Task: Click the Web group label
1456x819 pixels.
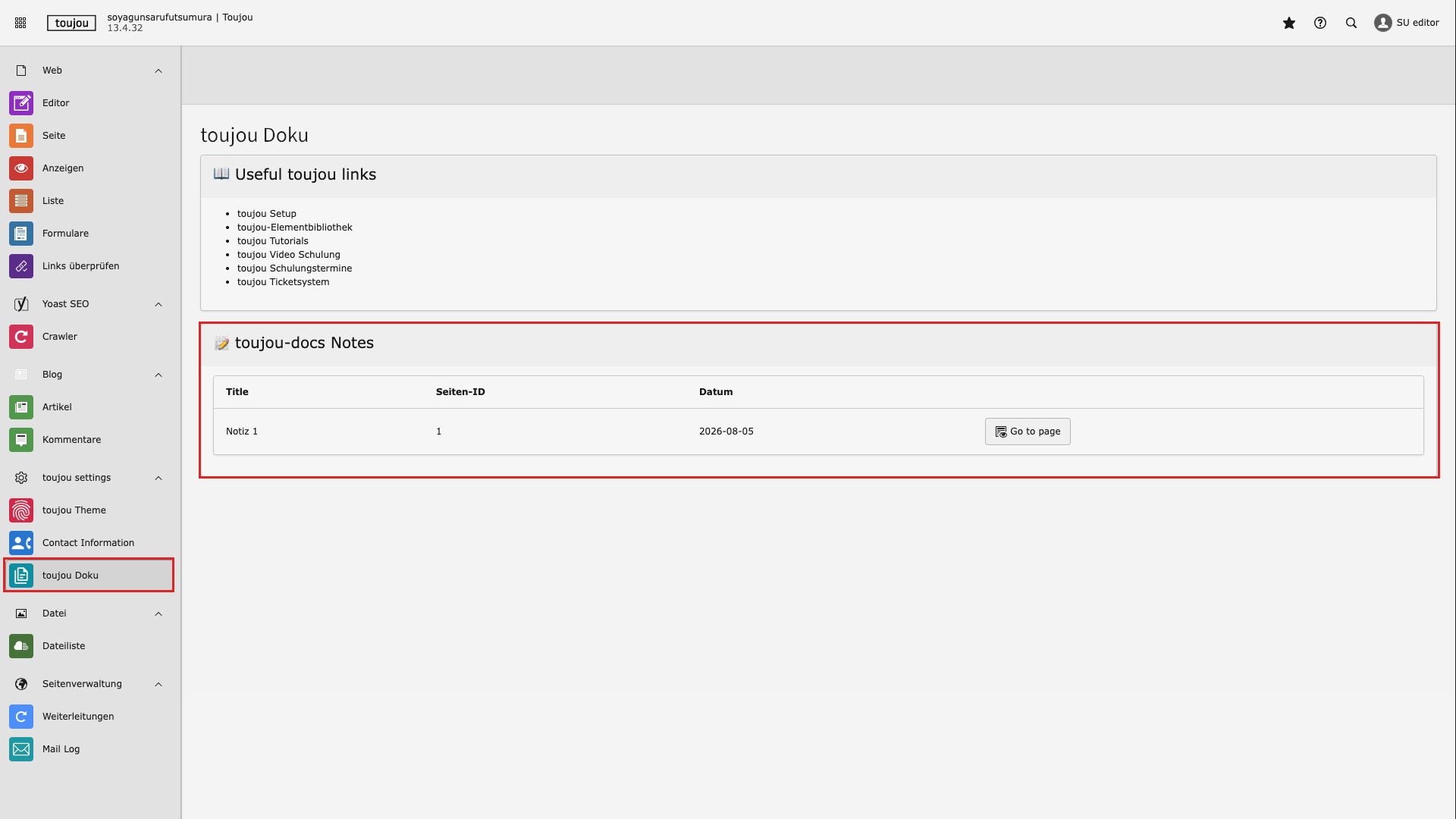Action: [52, 71]
